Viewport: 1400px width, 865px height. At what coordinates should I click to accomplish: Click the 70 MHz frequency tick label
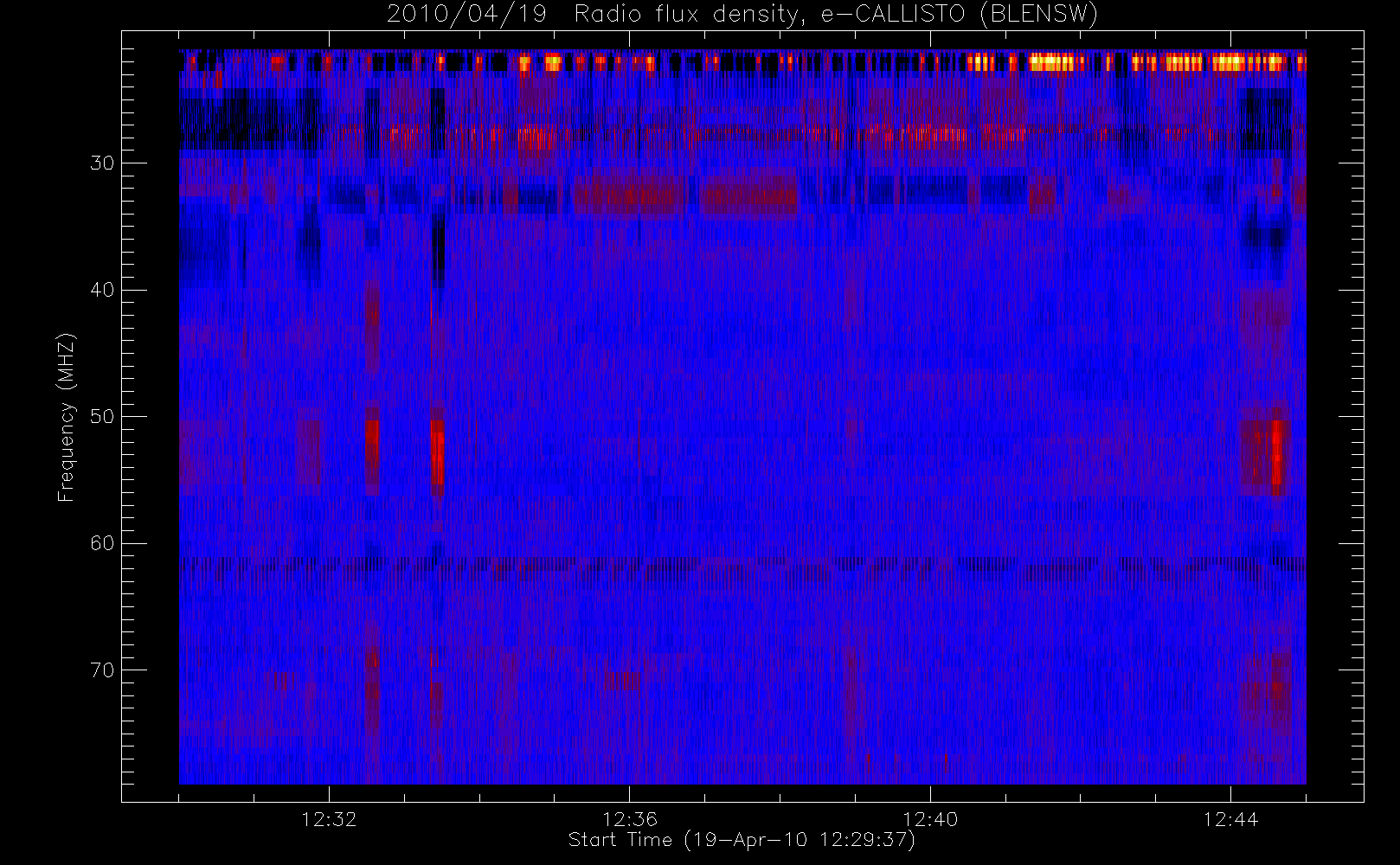click(102, 670)
